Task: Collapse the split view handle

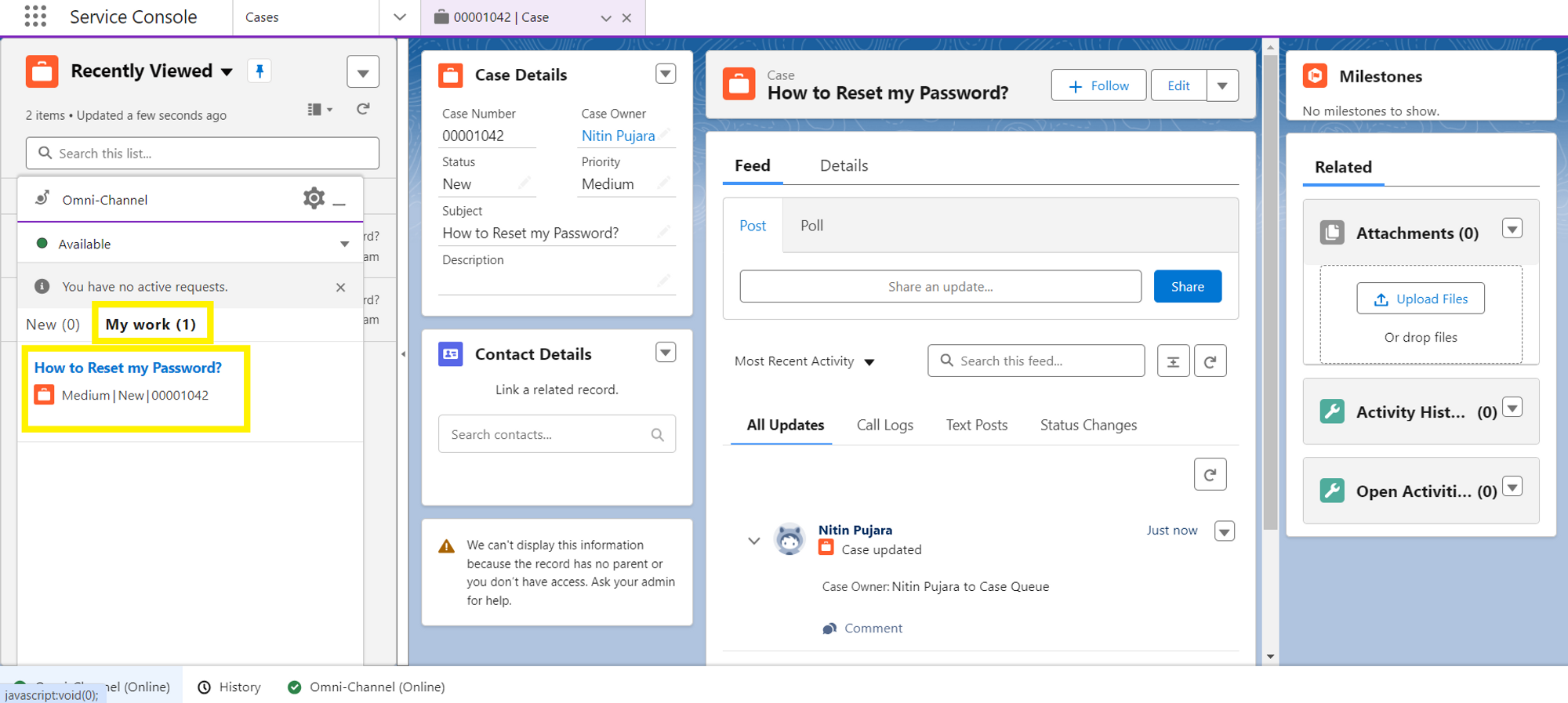Action: pyautogui.click(x=403, y=354)
